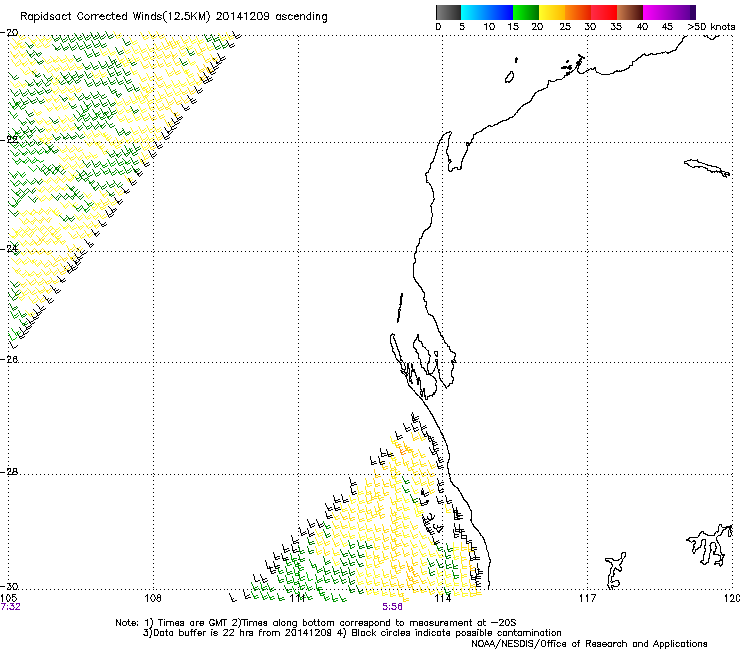This screenshot has height=650, width=740.
Task: Click the latitude label '-24'
Action: (10, 248)
